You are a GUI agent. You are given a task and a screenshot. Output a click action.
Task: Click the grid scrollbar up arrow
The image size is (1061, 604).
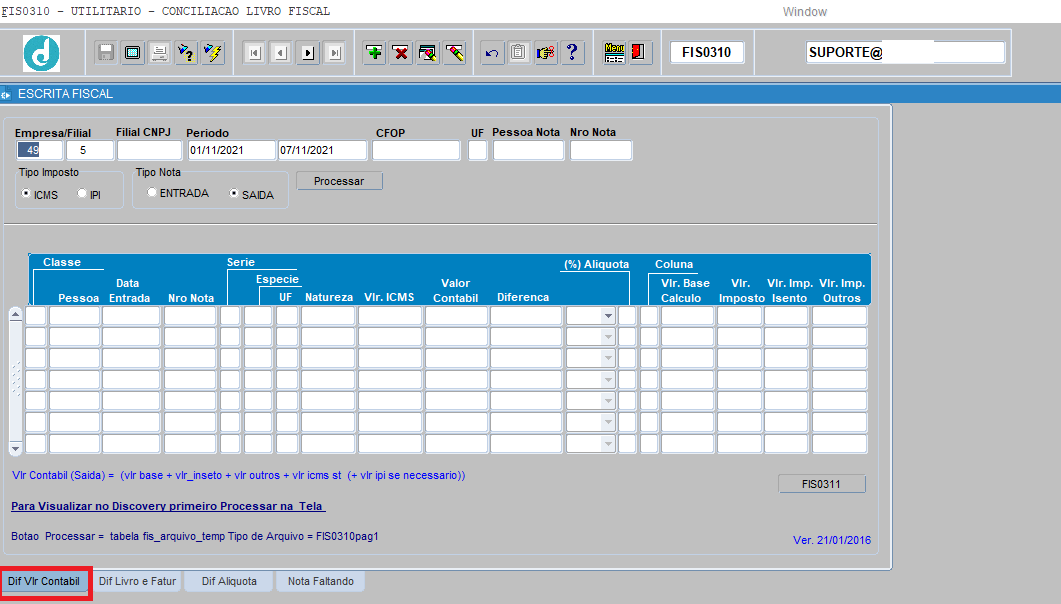[x=15, y=314]
